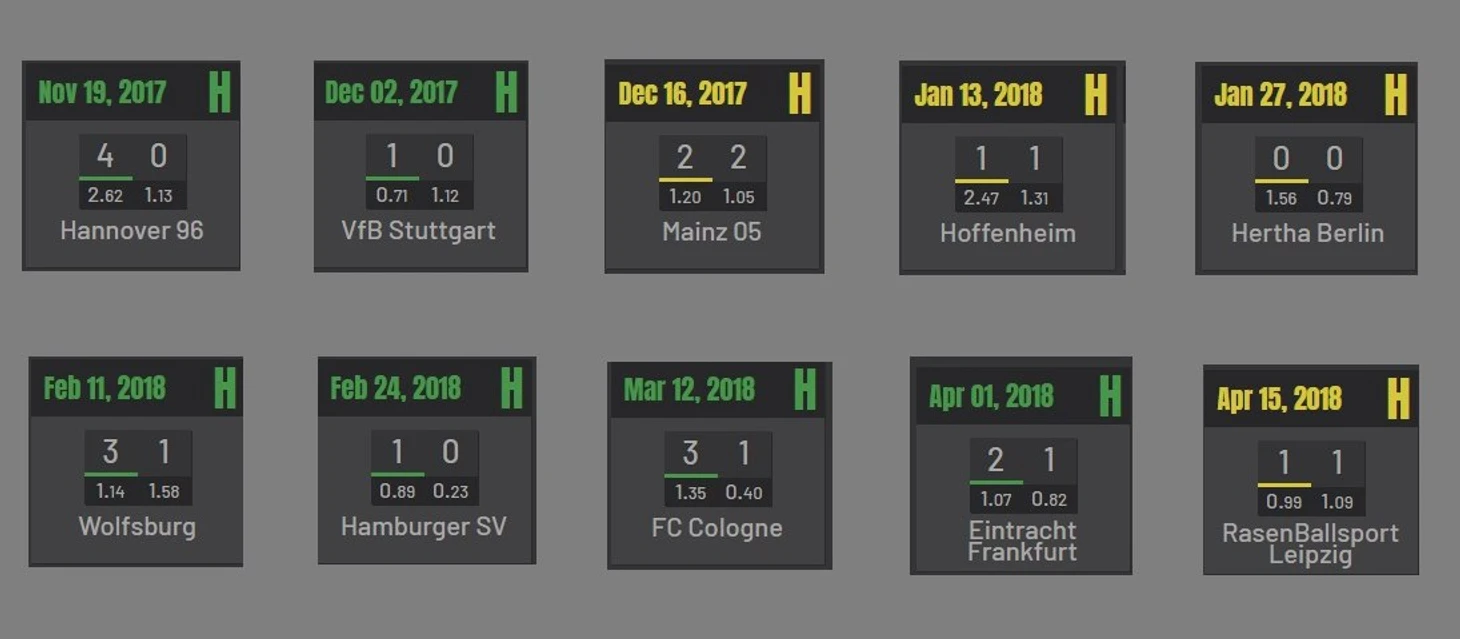Click the yellow H icon on Jan 27, 2018 card

[1395, 95]
